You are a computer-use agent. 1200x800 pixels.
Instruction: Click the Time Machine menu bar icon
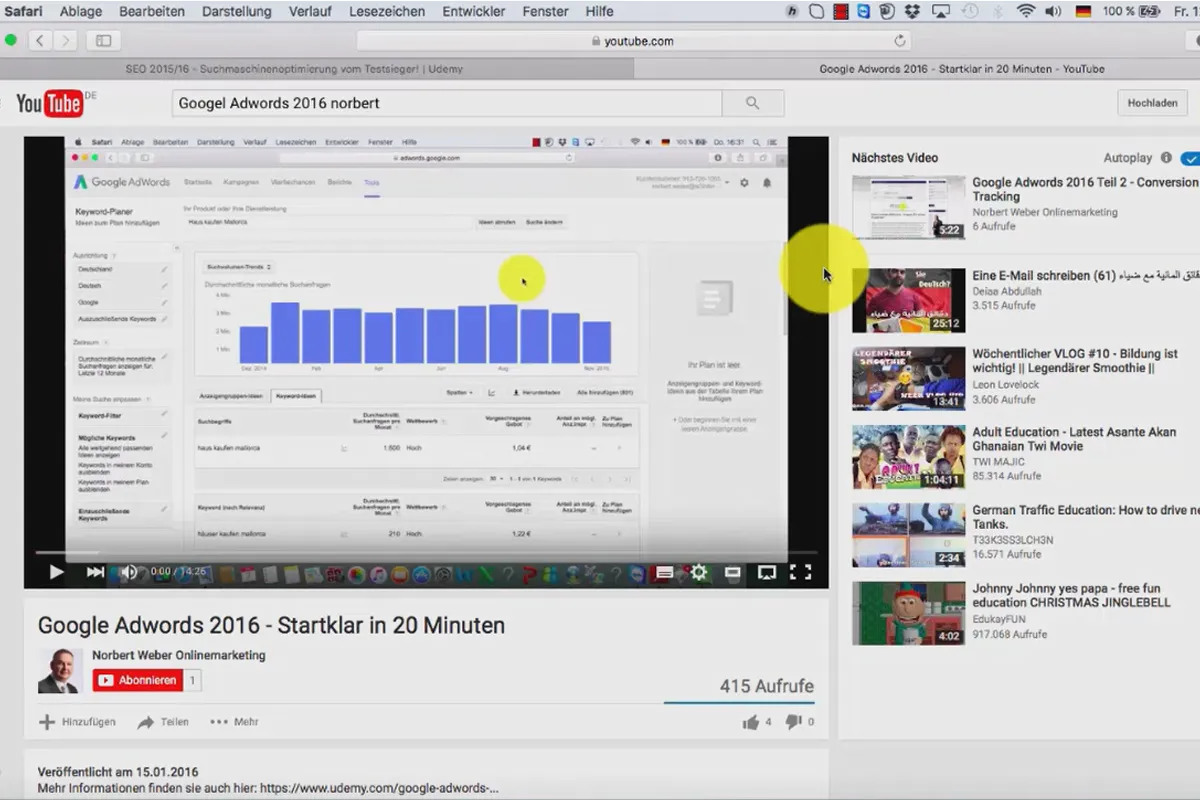[x=969, y=12]
